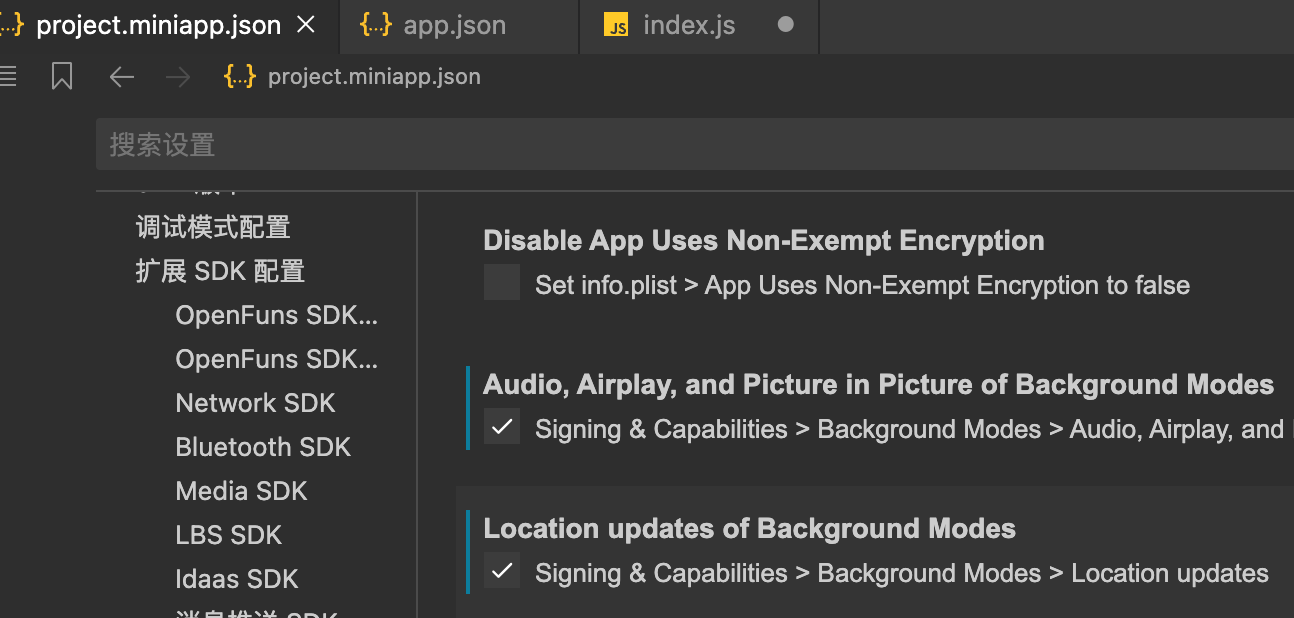Go to LBS SDK settings
1294x618 pixels.
tap(229, 535)
